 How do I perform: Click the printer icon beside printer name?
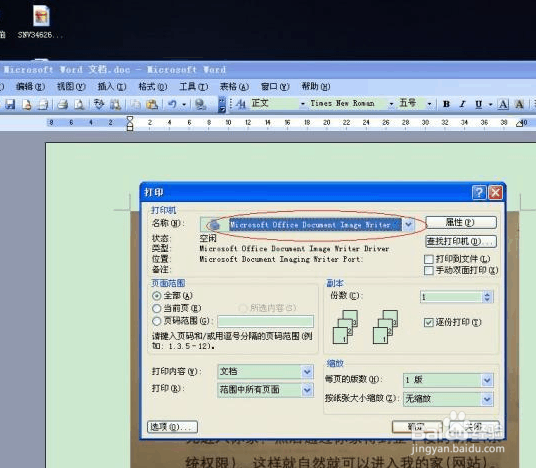point(214,225)
